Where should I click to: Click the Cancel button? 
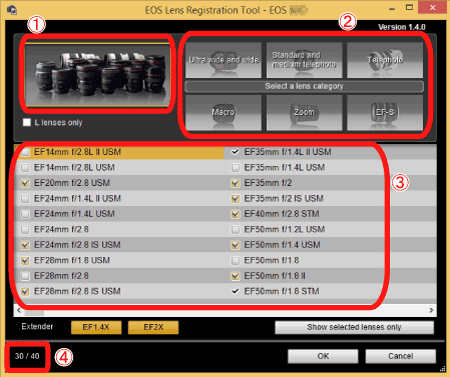tap(401, 356)
